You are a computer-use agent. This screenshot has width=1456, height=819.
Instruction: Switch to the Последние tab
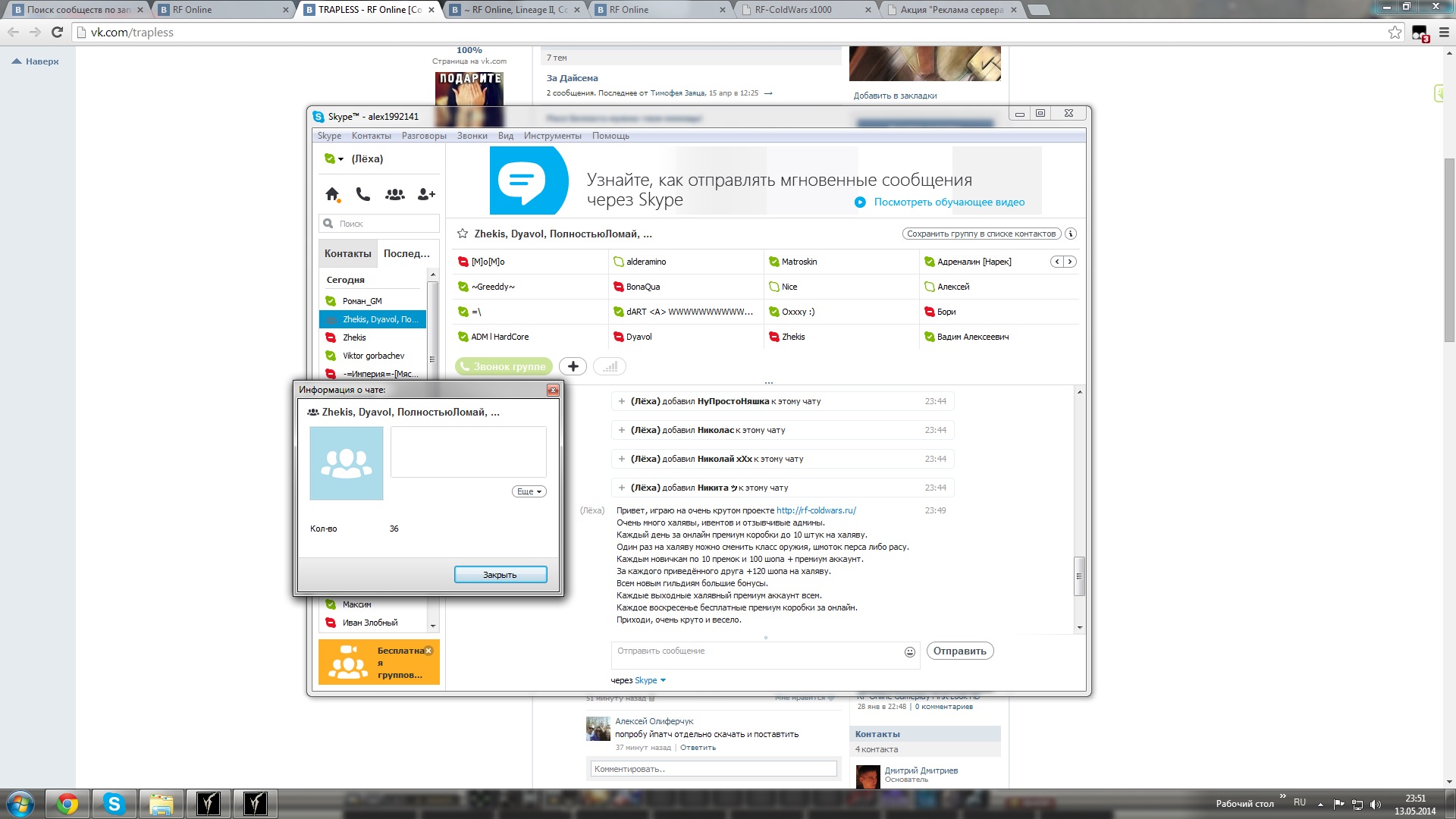point(406,253)
